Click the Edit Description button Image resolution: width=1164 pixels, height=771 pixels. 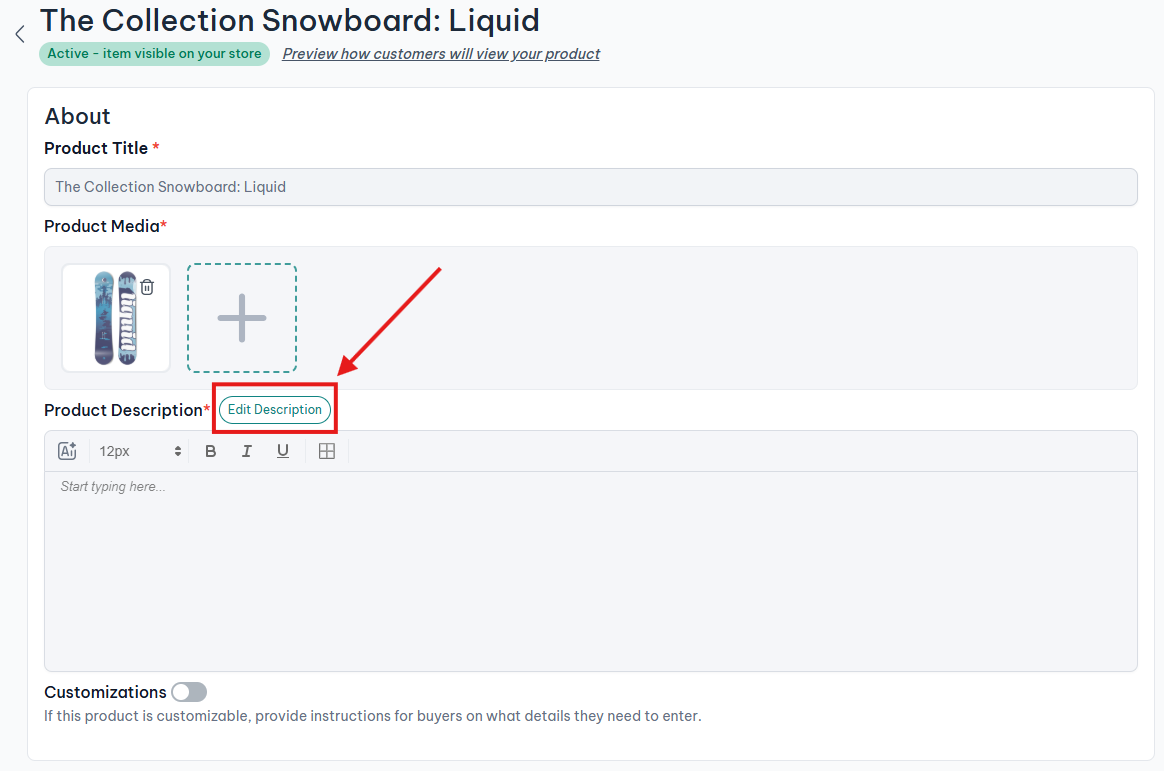tap(275, 410)
